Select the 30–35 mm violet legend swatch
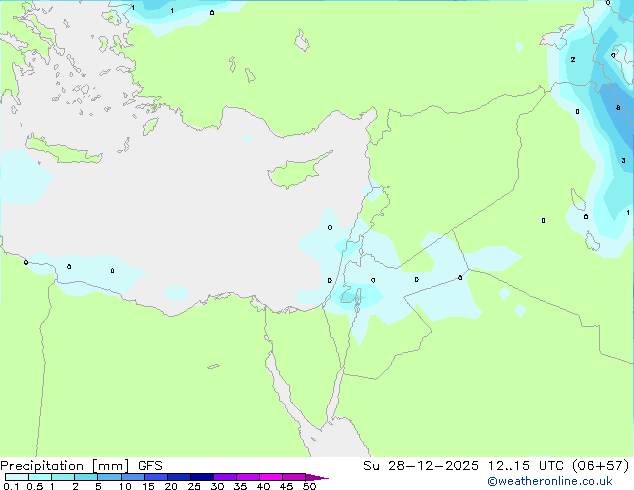 pos(225,477)
